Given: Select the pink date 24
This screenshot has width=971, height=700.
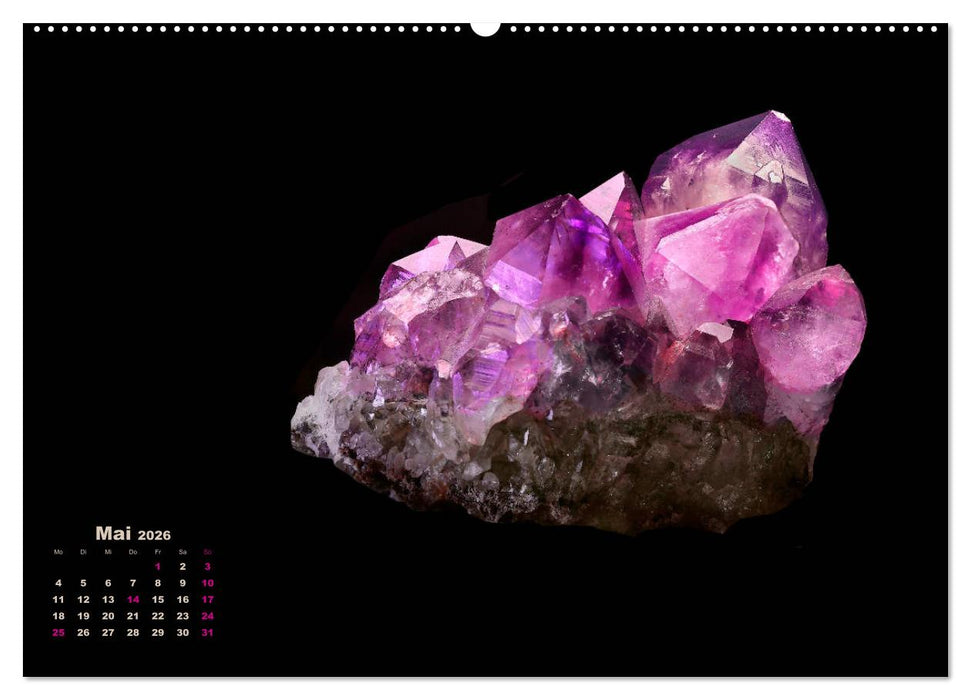Looking at the screenshot, I should 208,615.
